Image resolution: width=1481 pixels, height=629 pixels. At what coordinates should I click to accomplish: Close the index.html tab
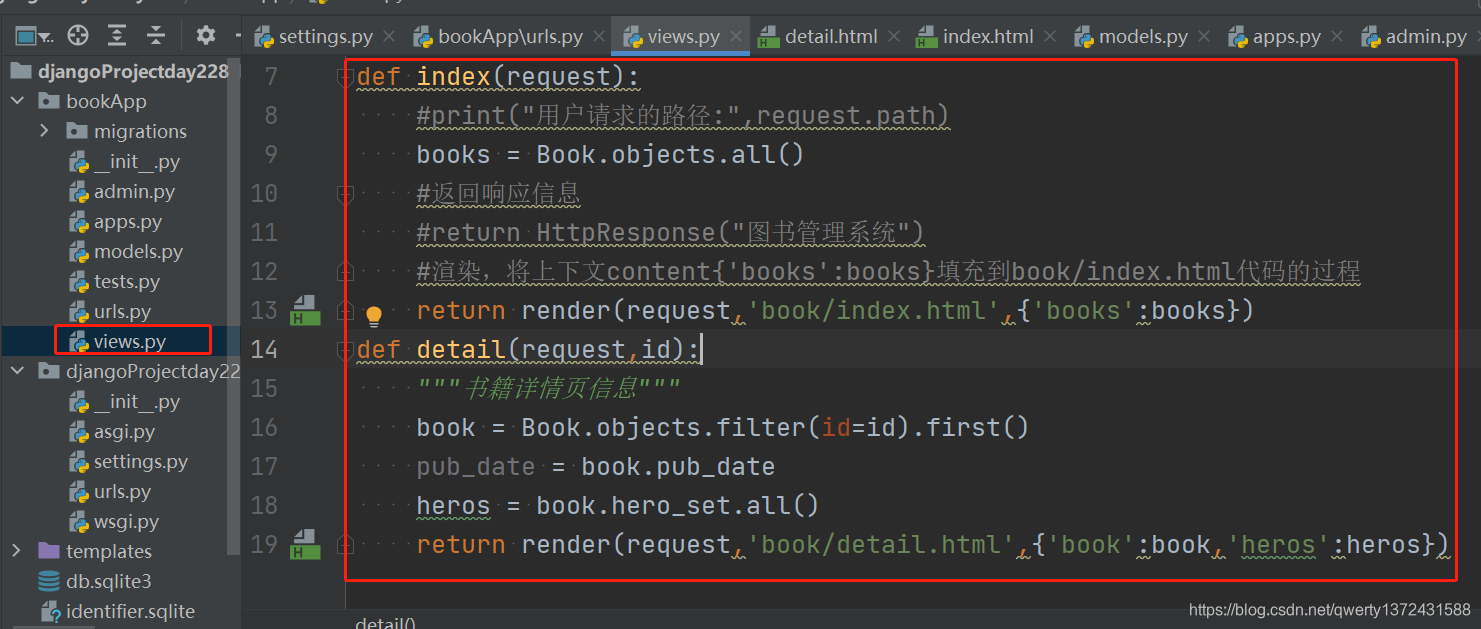point(1050,37)
